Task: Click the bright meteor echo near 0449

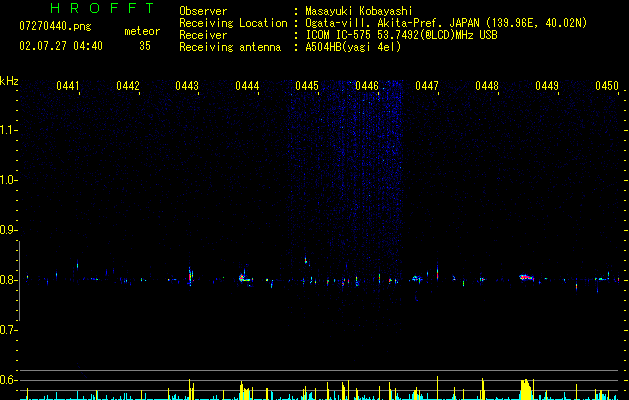Action: (x=526, y=277)
